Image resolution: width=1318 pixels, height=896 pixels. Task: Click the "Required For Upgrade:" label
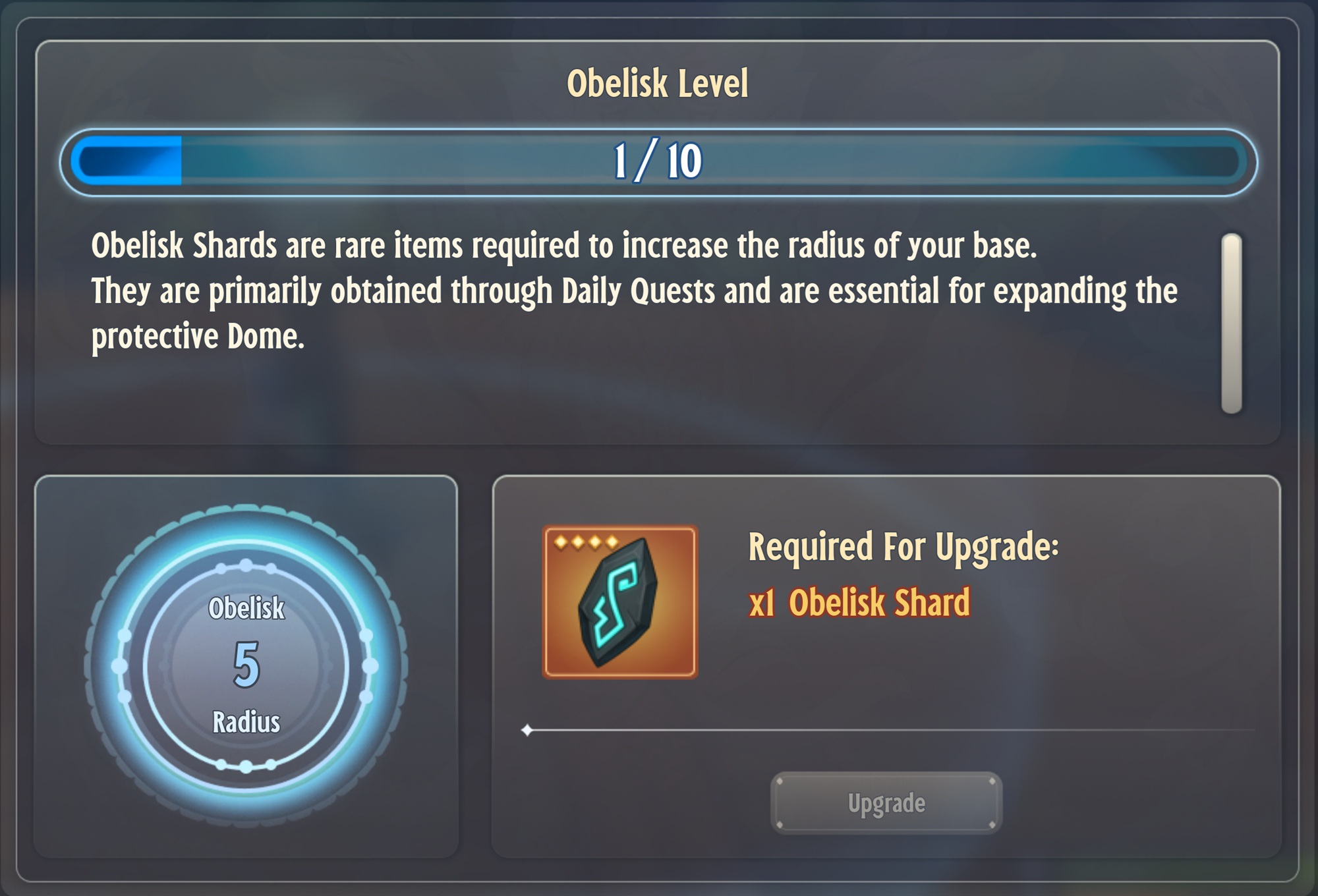click(903, 547)
